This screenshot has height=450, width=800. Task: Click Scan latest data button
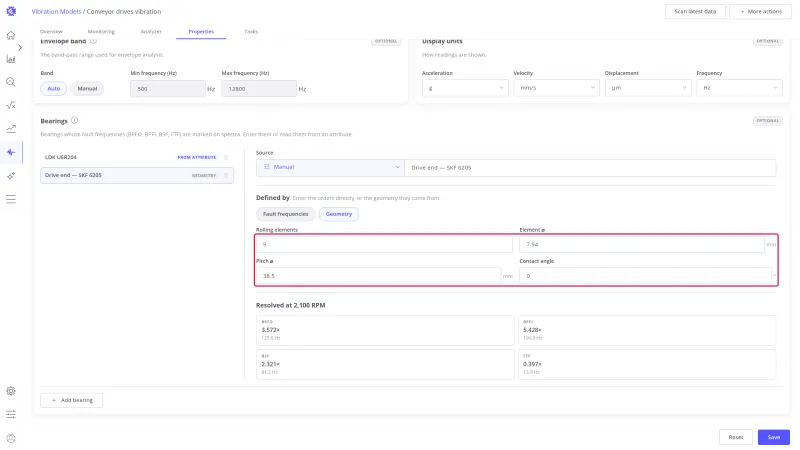point(695,11)
